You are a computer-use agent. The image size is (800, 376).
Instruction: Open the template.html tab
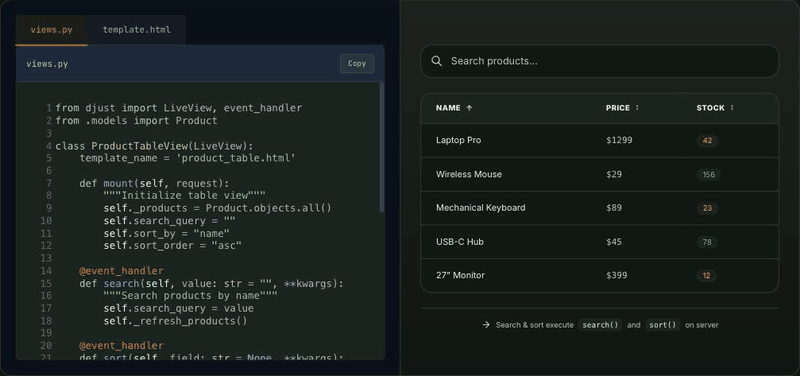[137, 30]
